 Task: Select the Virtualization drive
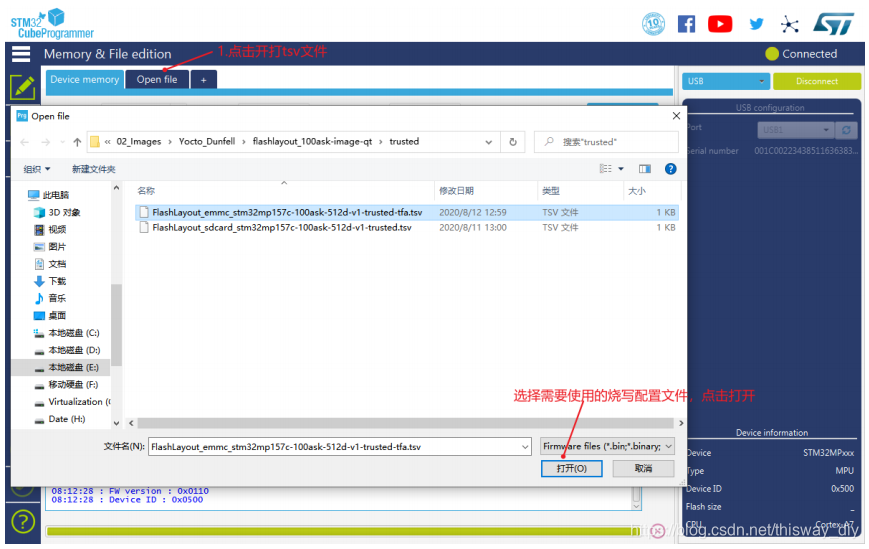click(72, 402)
